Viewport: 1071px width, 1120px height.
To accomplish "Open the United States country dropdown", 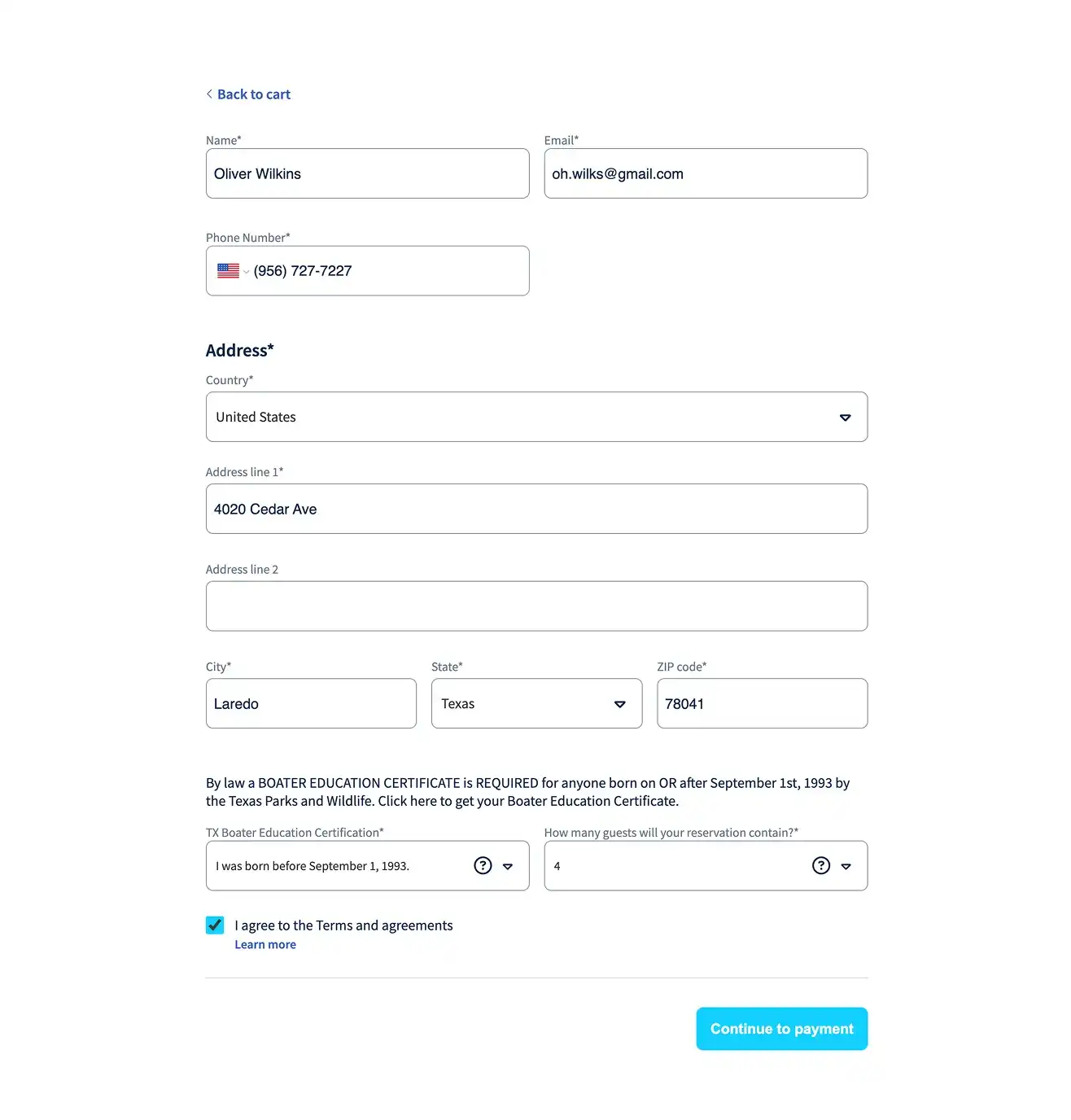I will tap(536, 417).
